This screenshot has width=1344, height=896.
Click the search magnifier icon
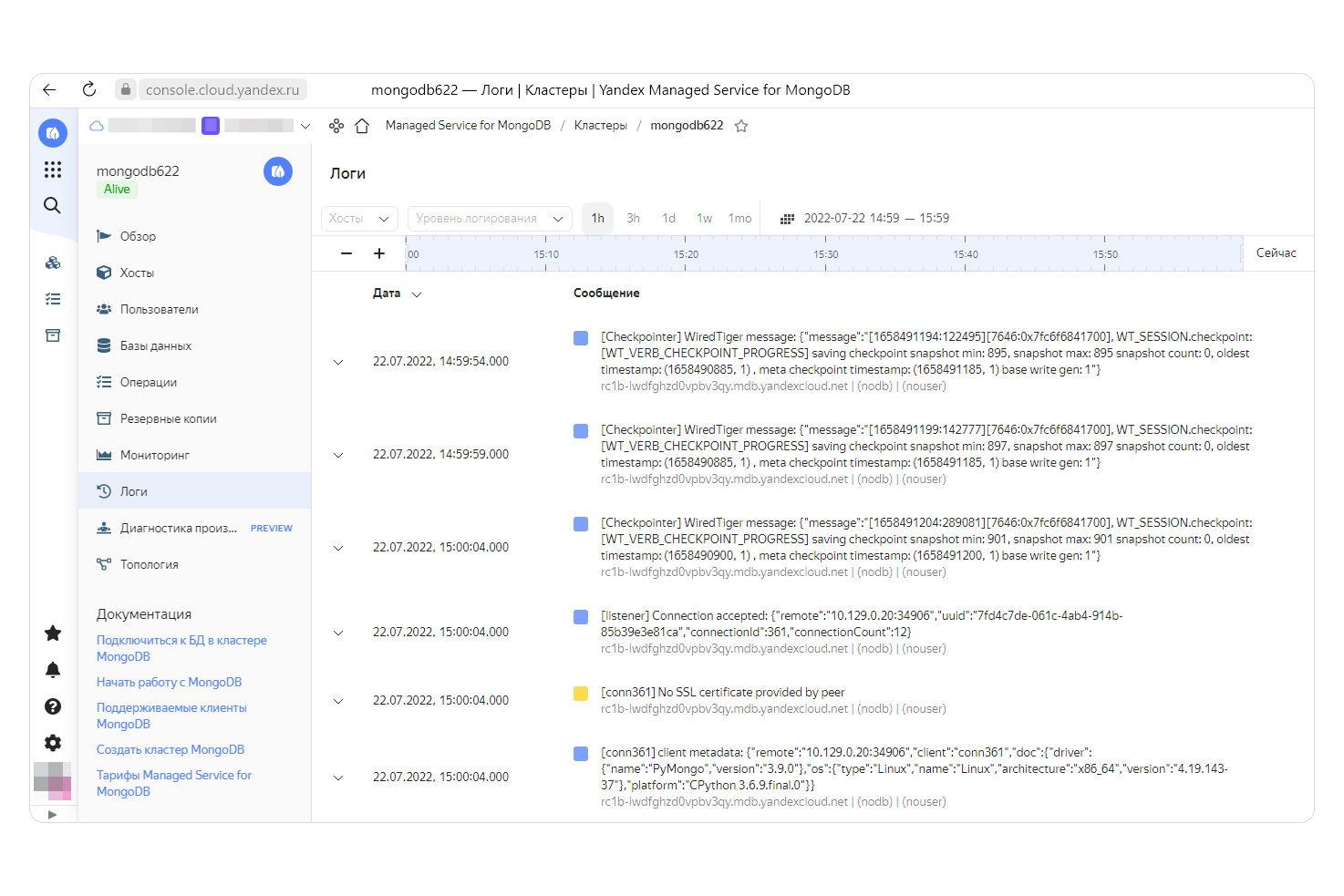pos(53,205)
